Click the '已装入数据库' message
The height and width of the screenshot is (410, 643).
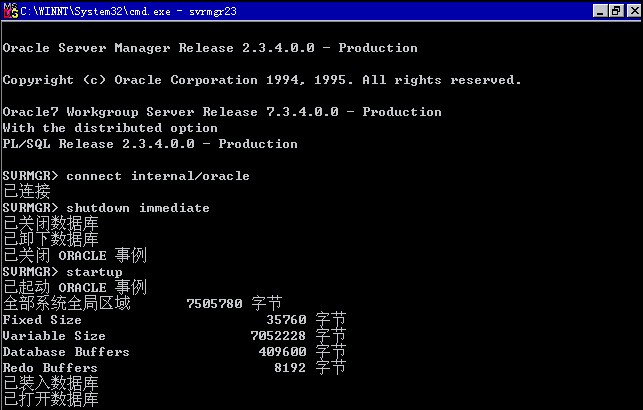pyautogui.click(x=51, y=383)
